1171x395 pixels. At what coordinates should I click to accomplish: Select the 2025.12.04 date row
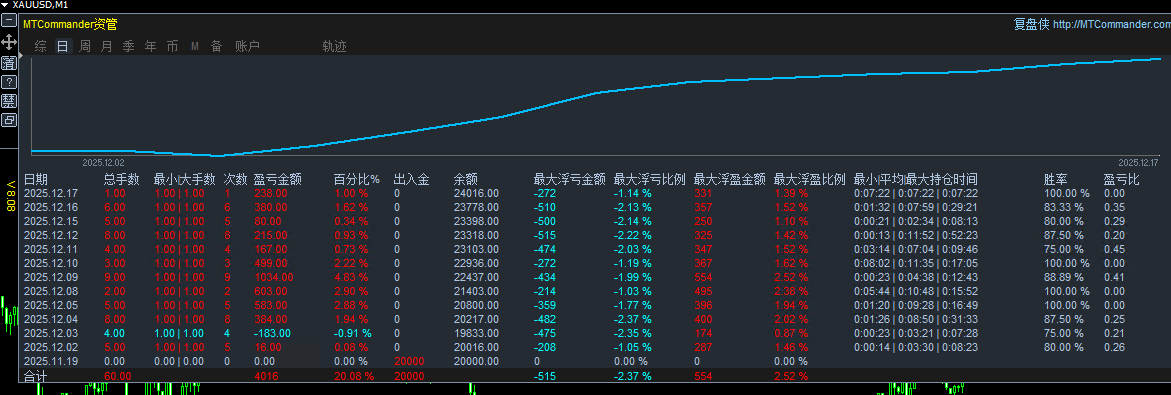pos(51,320)
